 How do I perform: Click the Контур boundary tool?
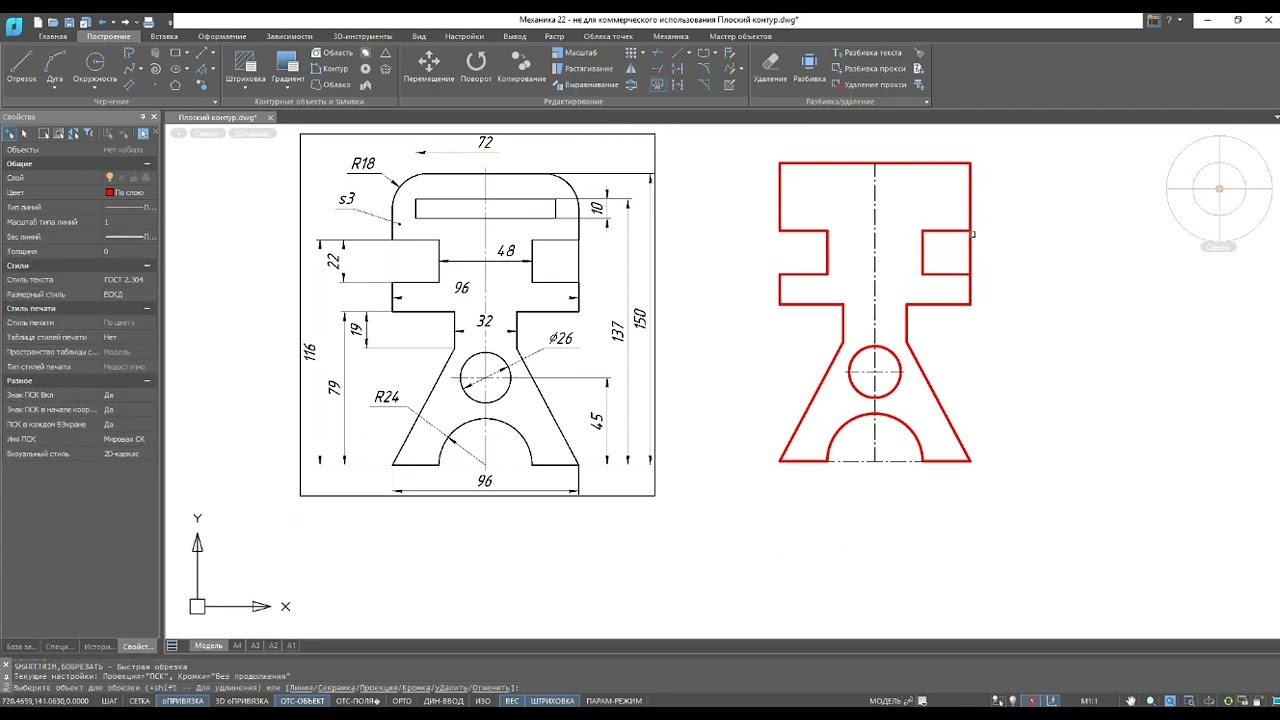click(330, 69)
